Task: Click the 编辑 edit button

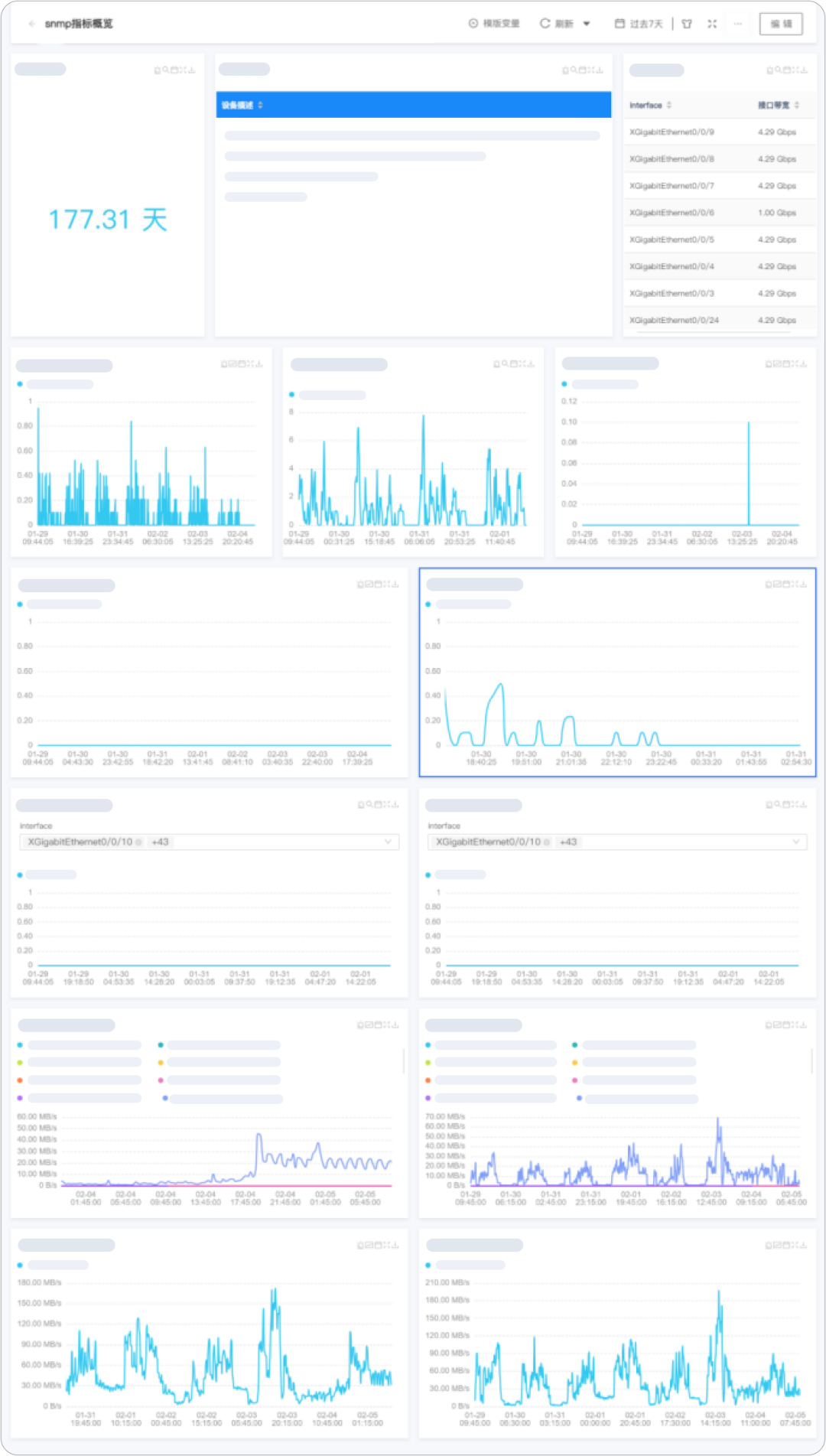Action: tap(781, 24)
